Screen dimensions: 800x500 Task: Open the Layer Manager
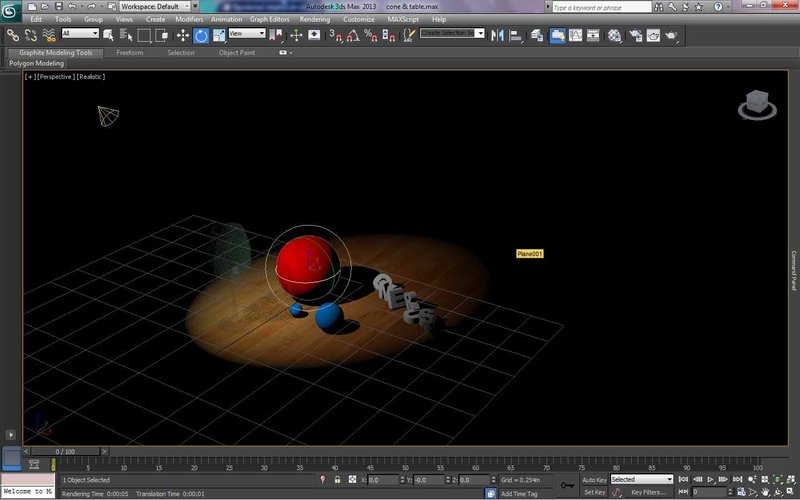pyautogui.click(x=536, y=35)
